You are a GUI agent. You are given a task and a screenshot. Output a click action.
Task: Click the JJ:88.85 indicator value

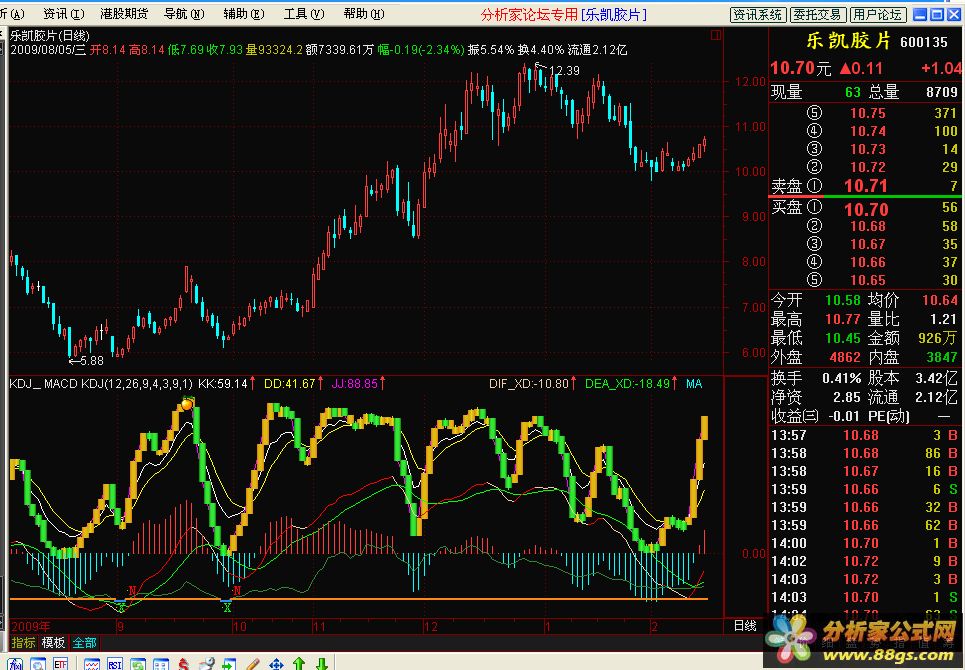[x=354, y=384]
